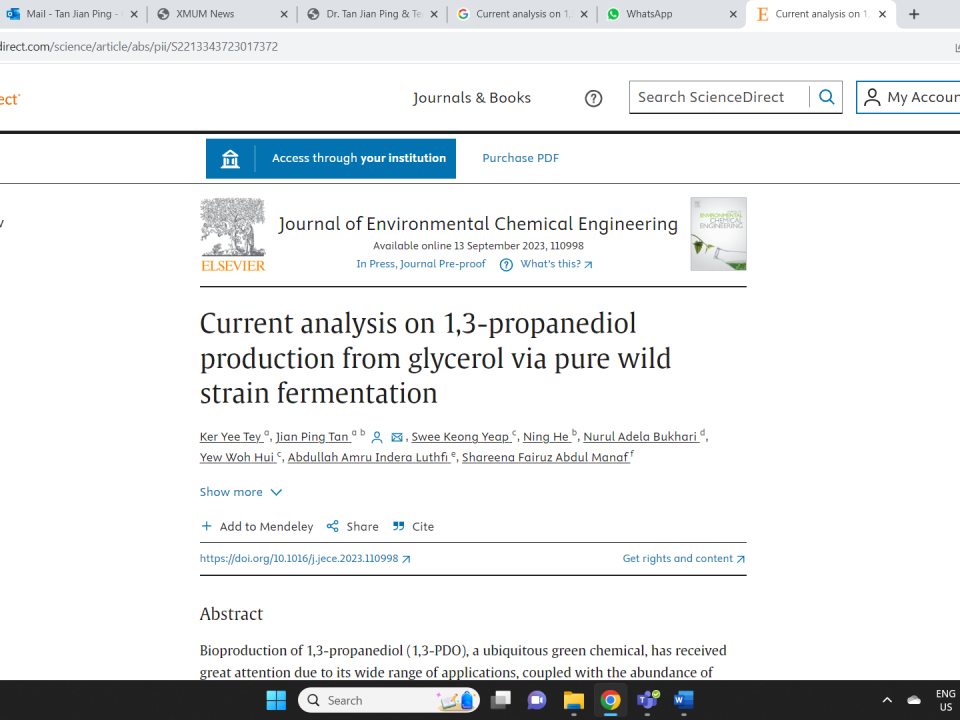Open the journal cover thumbnail
This screenshot has height=720, width=960.
tap(718, 234)
